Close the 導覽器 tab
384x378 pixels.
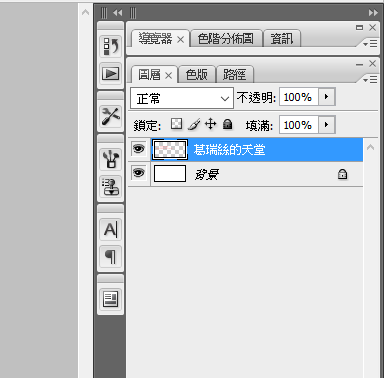coord(180,40)
